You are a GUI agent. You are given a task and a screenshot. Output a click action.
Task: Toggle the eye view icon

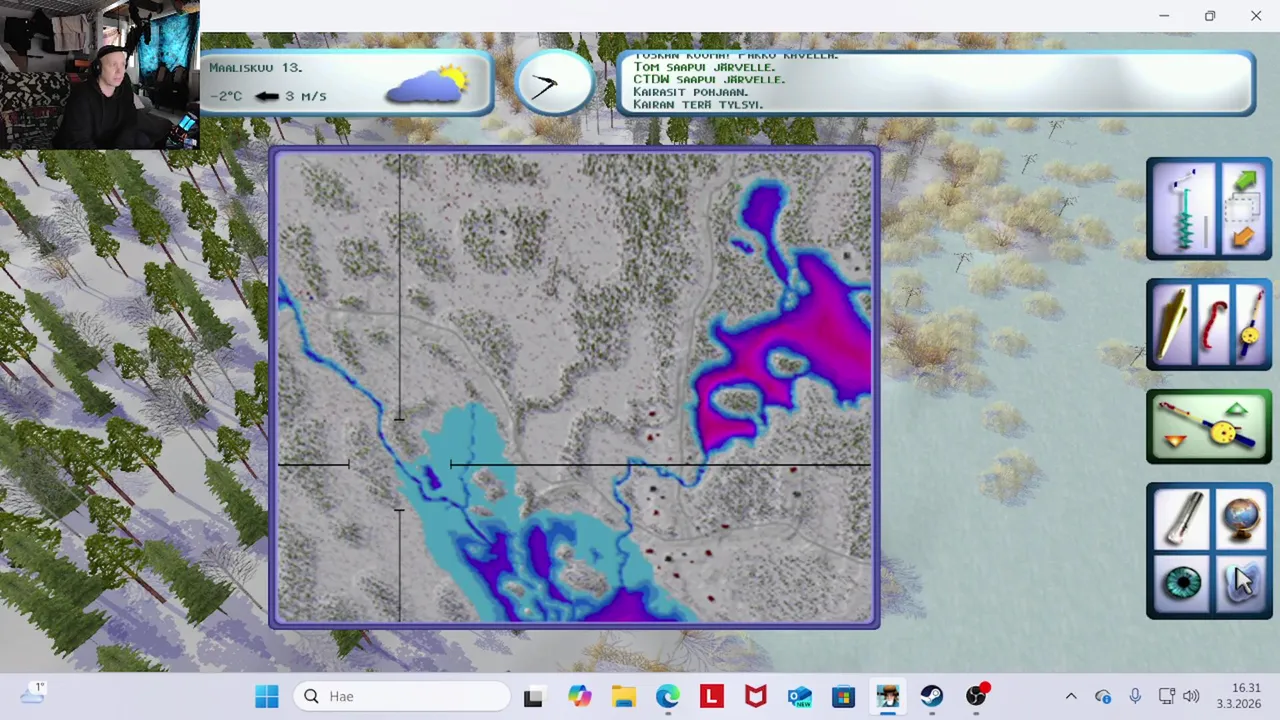point(1182,583)
